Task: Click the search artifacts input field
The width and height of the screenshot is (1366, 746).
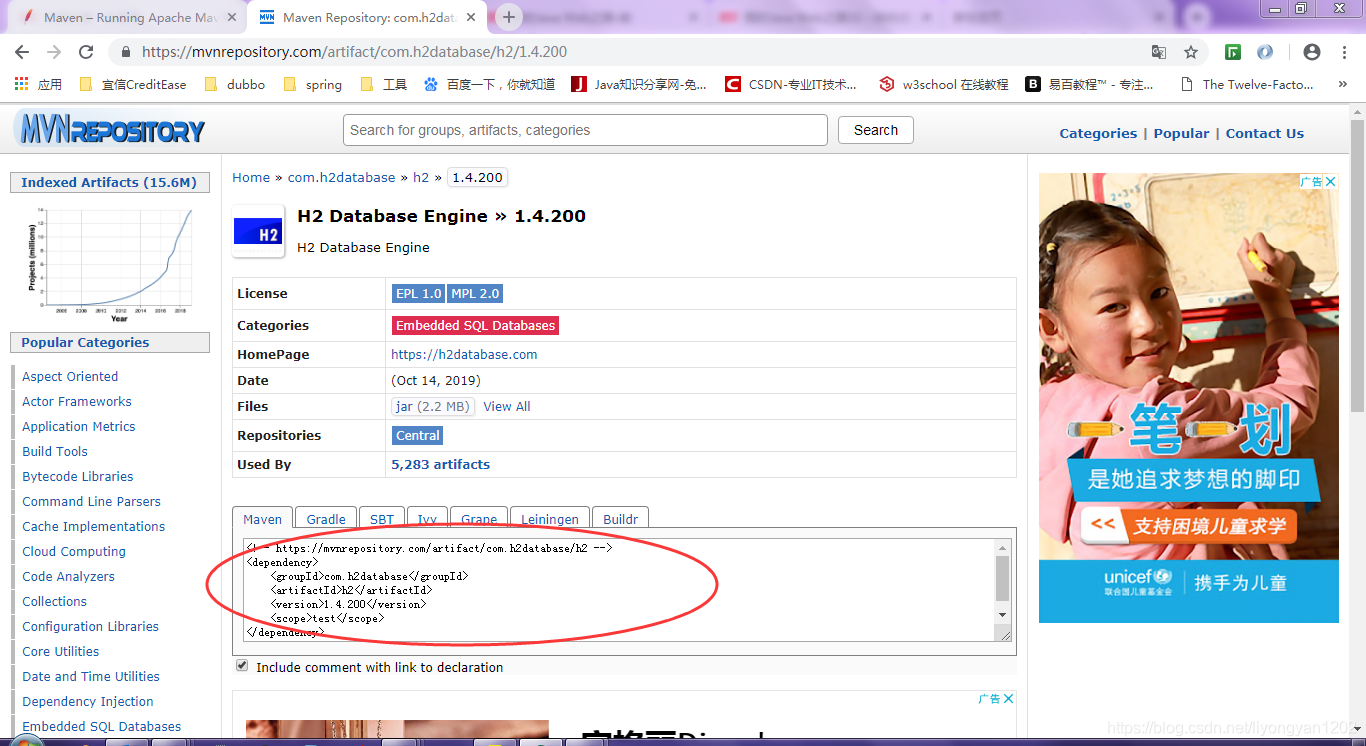Action: click(x=585, y=130)
